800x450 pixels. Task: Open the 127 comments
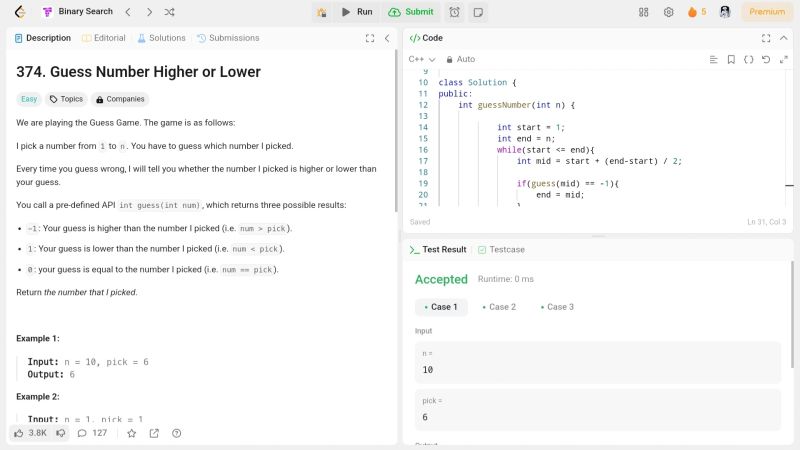92,433
